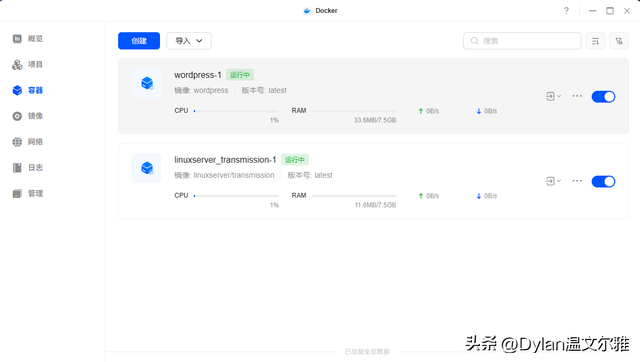Screen dimensions: 640x362
Task: Go to the 镜像 images section
Action: coord(28,116)
